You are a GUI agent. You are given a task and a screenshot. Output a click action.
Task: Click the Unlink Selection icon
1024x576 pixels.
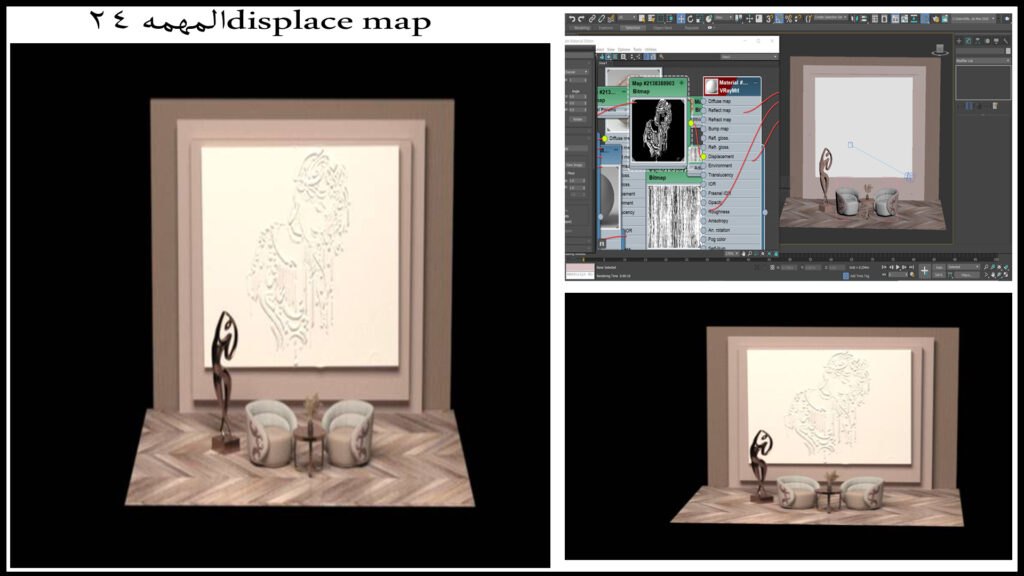(x=601, y=19)
